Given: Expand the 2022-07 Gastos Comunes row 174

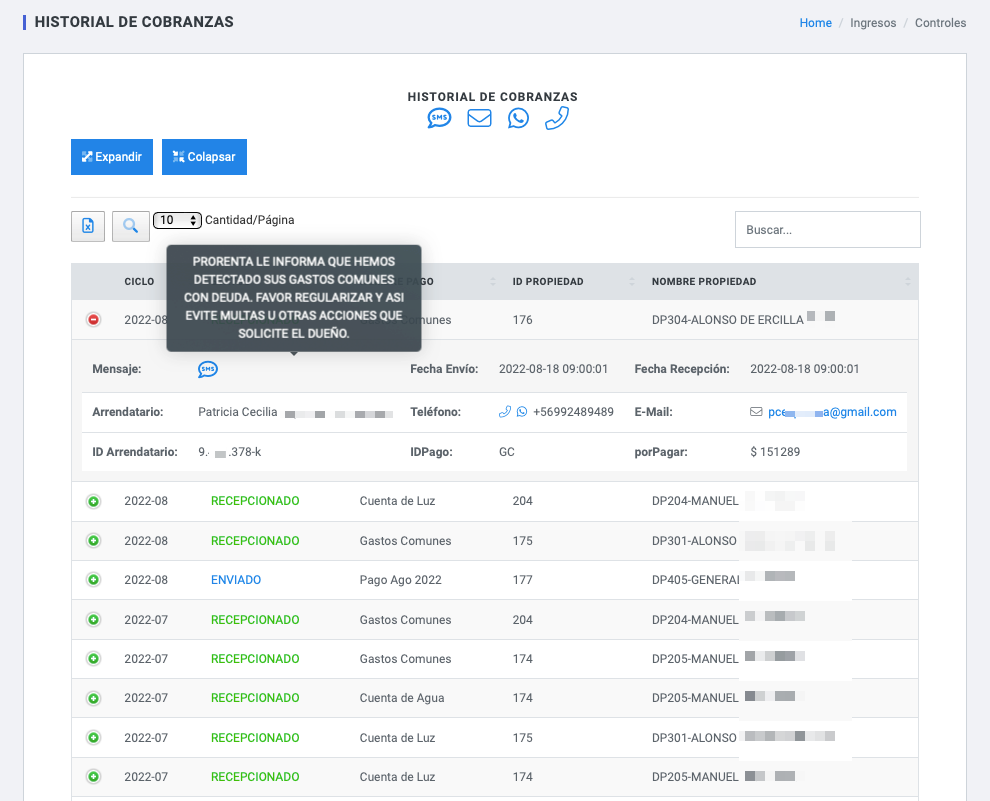Looking at the screenshot, I should pyautogui.click(x=93, y=659).
